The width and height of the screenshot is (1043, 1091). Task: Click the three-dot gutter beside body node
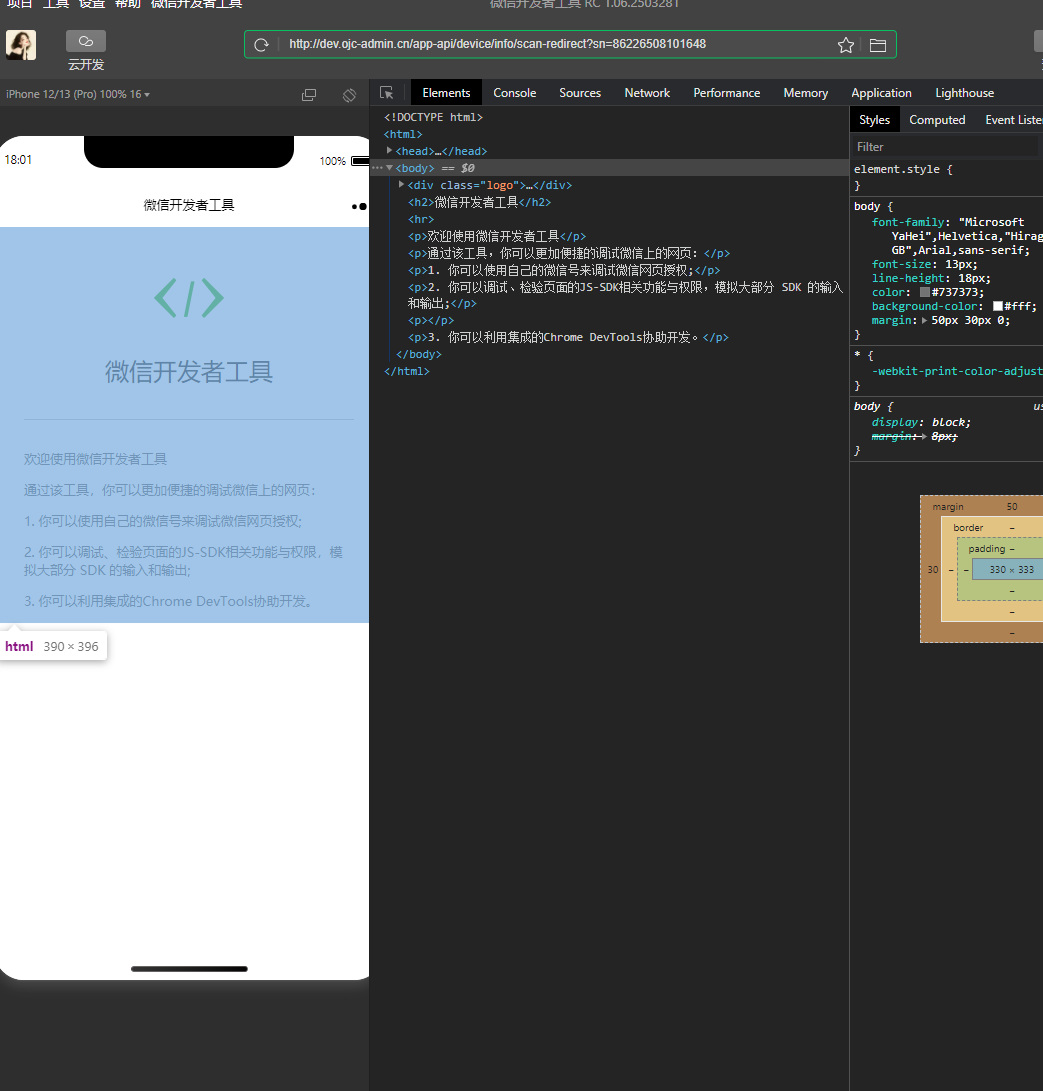click(376, 168)
